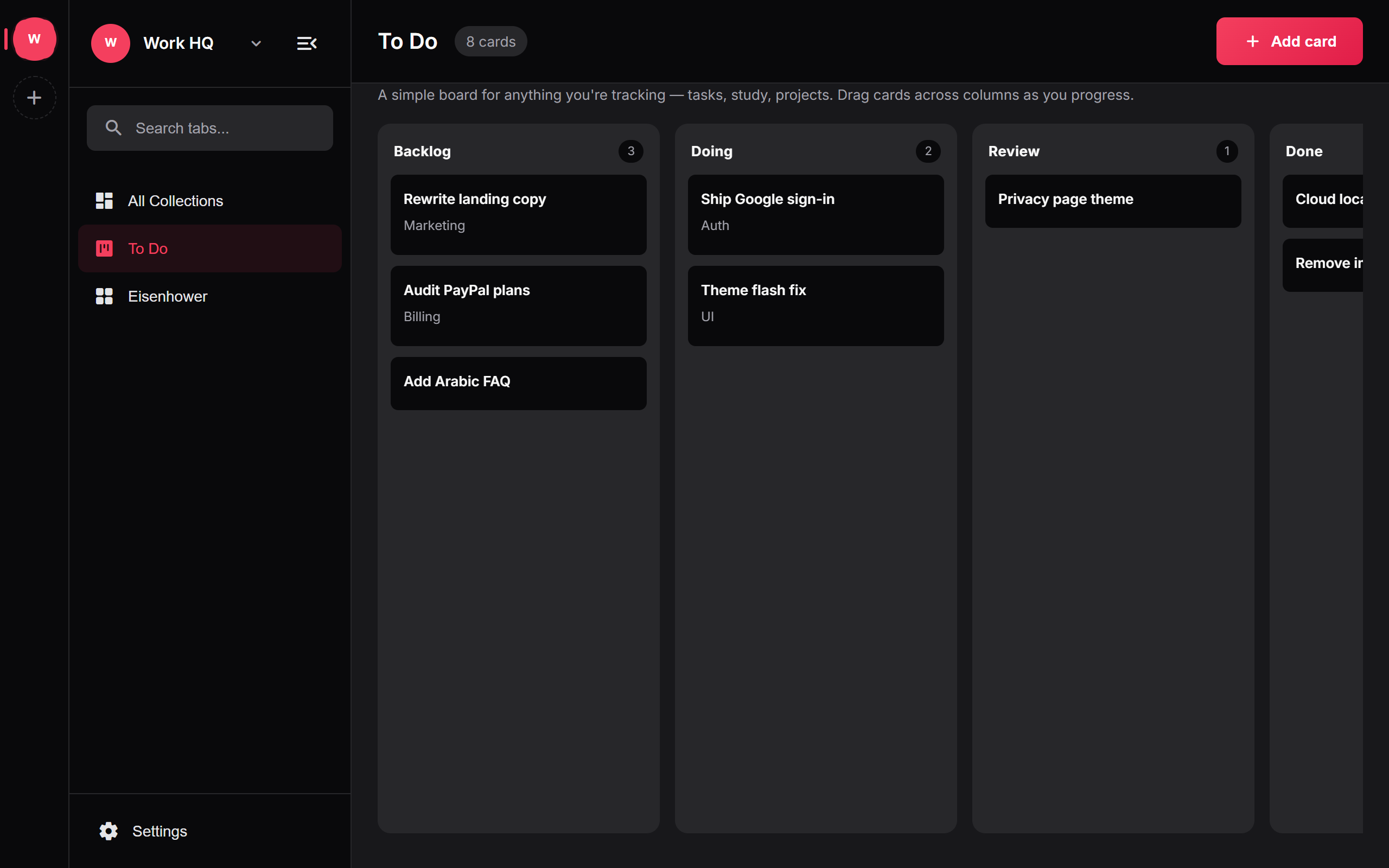Click the plus icon on Add card
This screenshot has height=868, width=1389.
[x=1252, y=41]
